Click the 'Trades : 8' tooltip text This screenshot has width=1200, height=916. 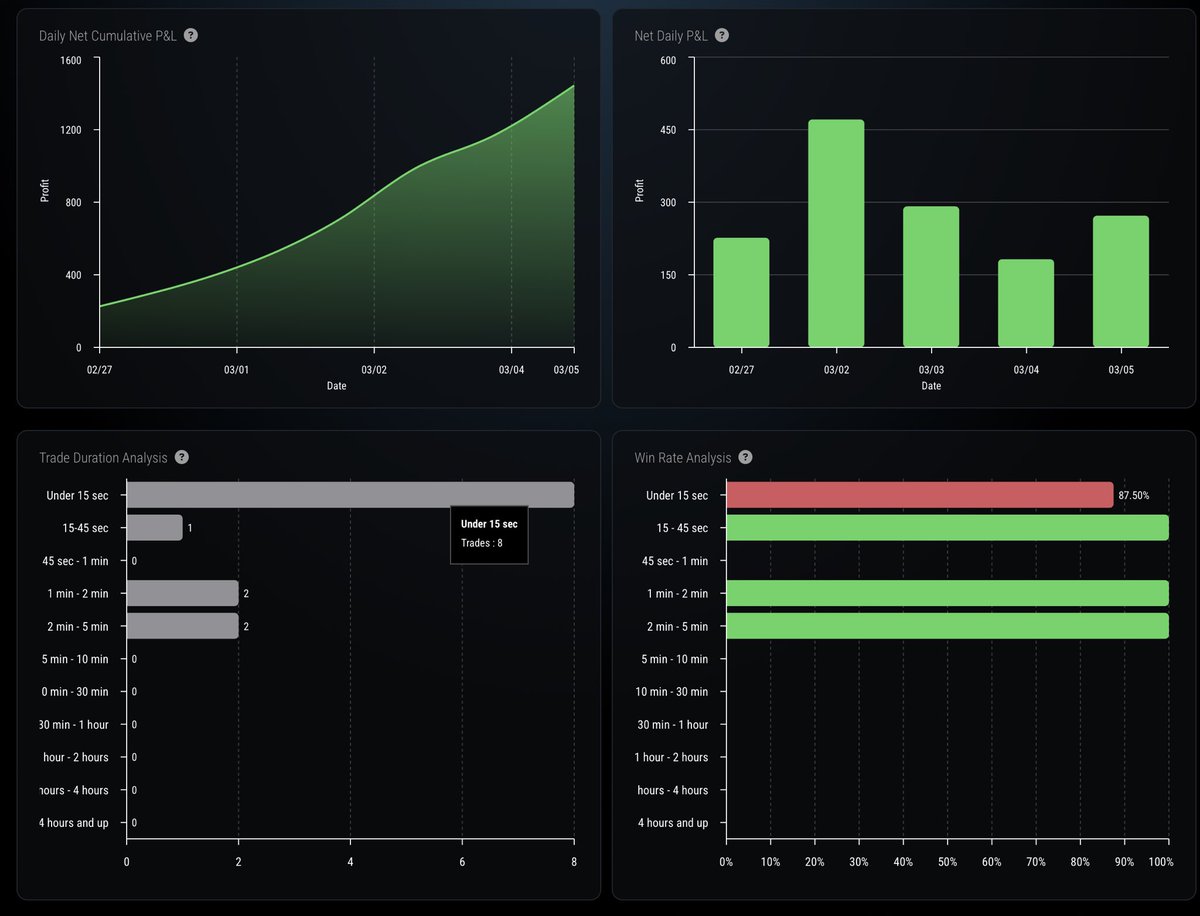(480, 543)
